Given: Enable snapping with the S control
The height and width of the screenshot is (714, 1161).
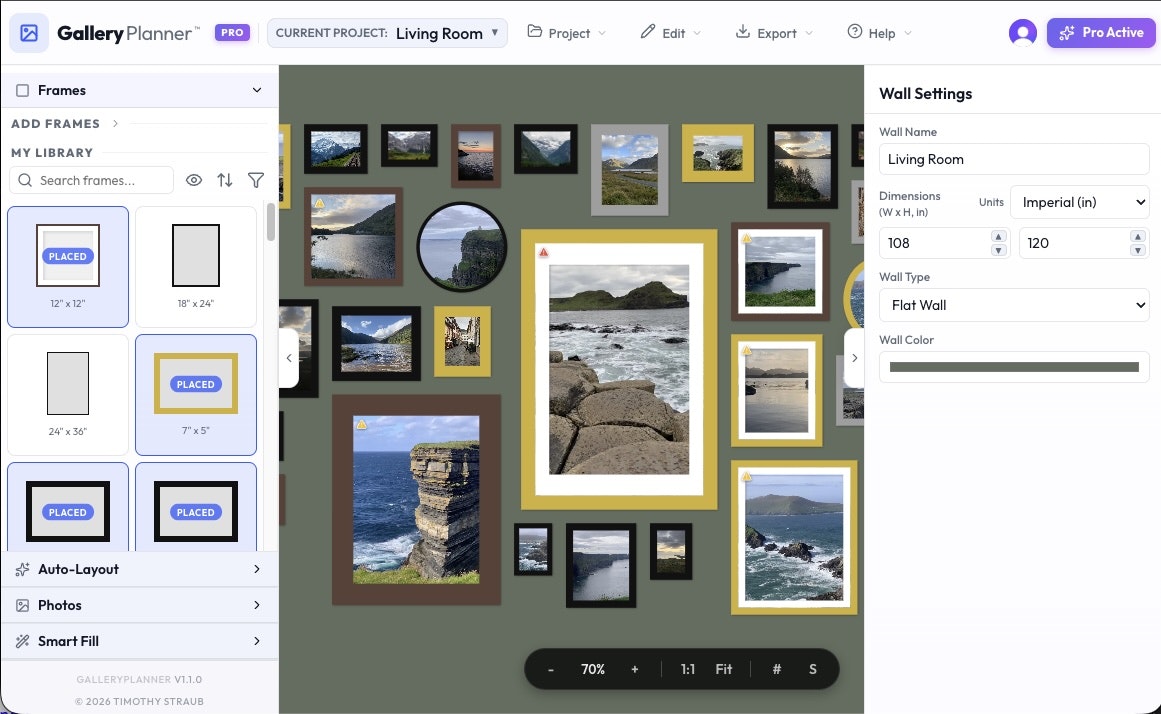Looking at the screenshot, I should pos(813,669).
